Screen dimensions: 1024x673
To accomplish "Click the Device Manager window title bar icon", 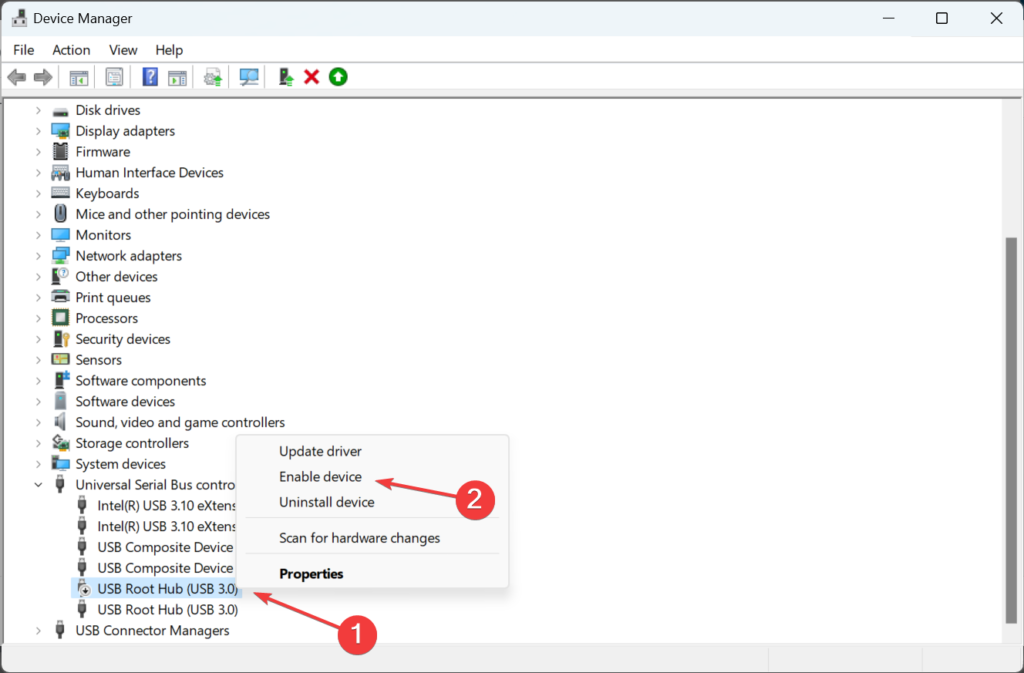I will pos(18,17).
